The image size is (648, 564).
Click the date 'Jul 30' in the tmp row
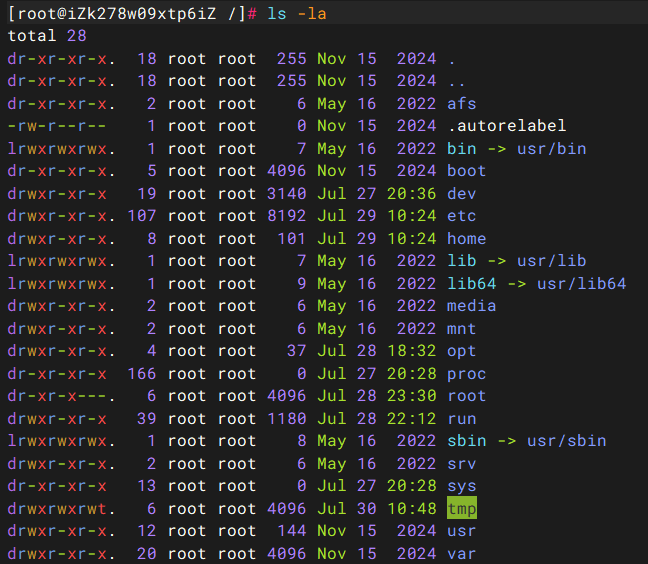[x=346, y=508]
